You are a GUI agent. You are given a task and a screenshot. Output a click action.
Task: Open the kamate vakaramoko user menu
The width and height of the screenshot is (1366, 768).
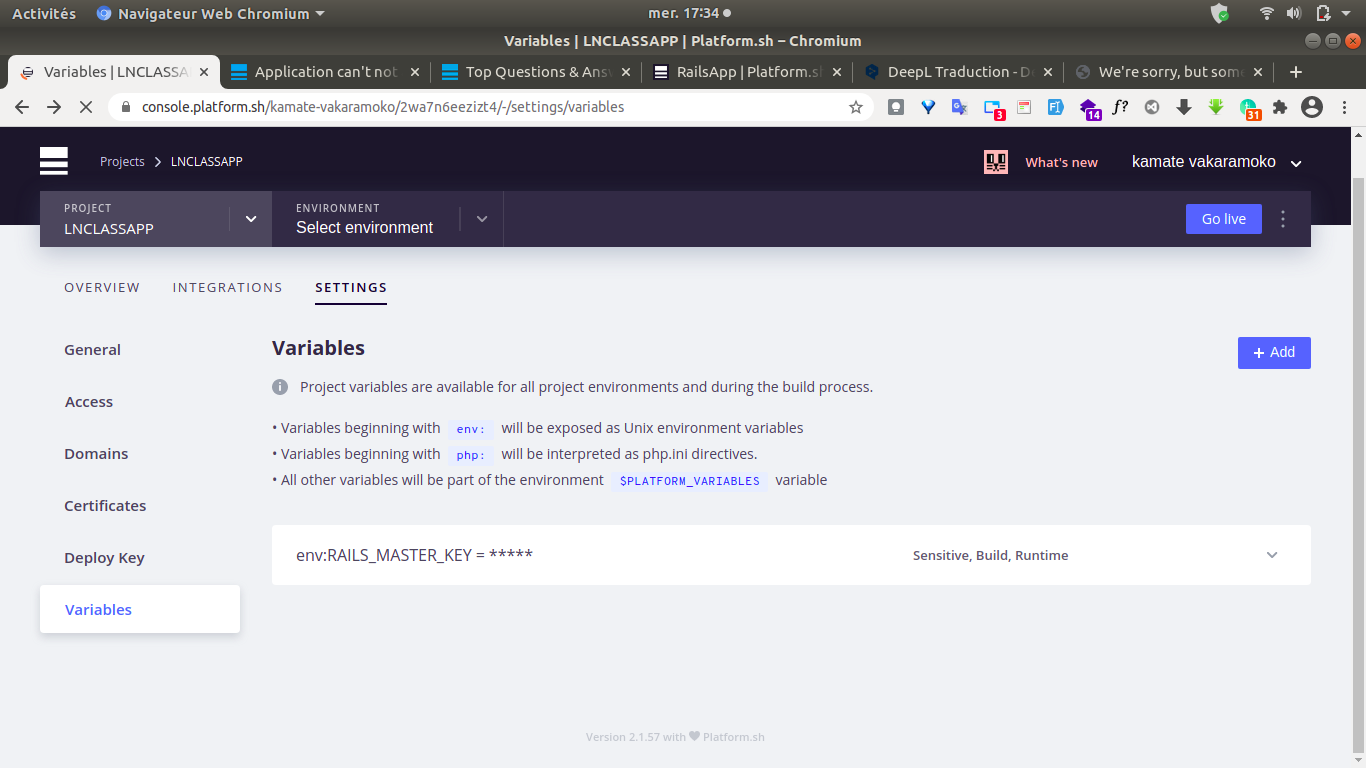(x=1215, y=162)
